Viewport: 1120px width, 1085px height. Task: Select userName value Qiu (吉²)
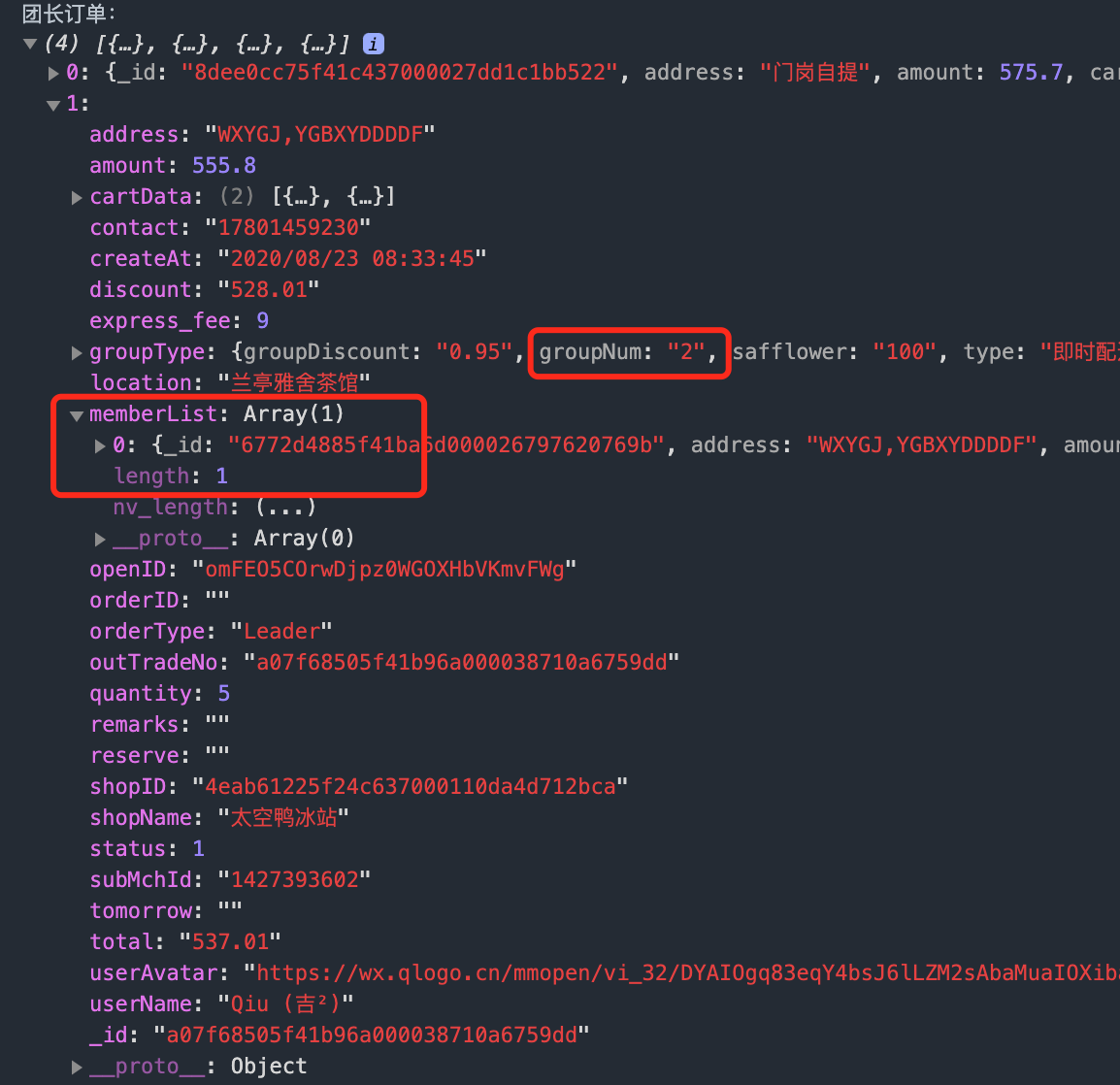pyautogui.click(x=285, y=1004)
